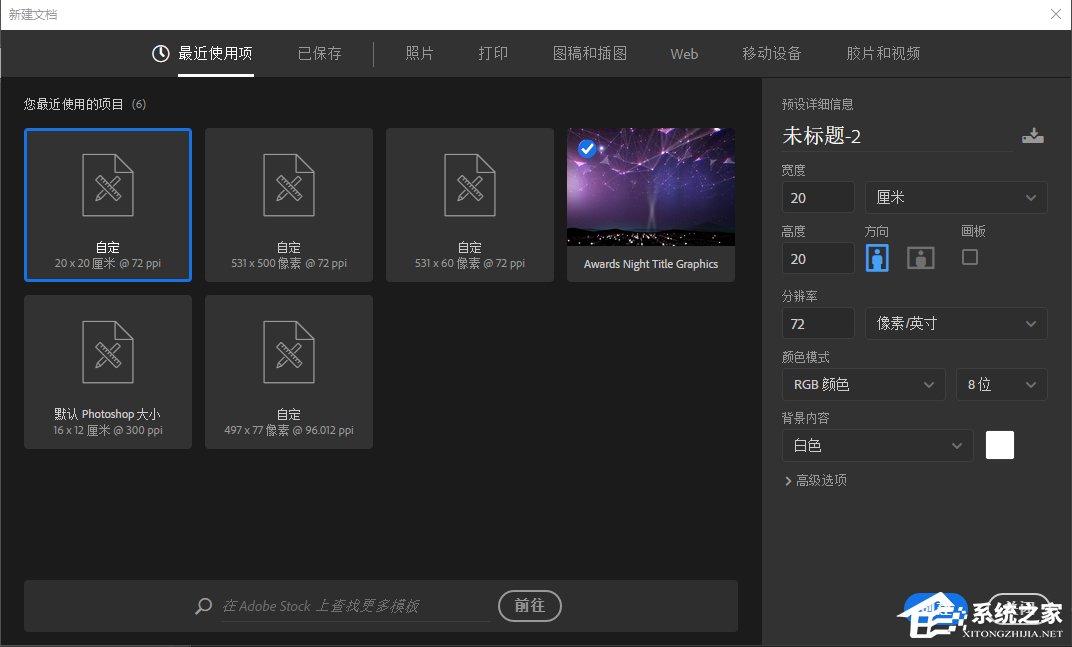Select the landscape orientation icon
Viewport: 1072px width, 647px height.
tap(920, 257)
